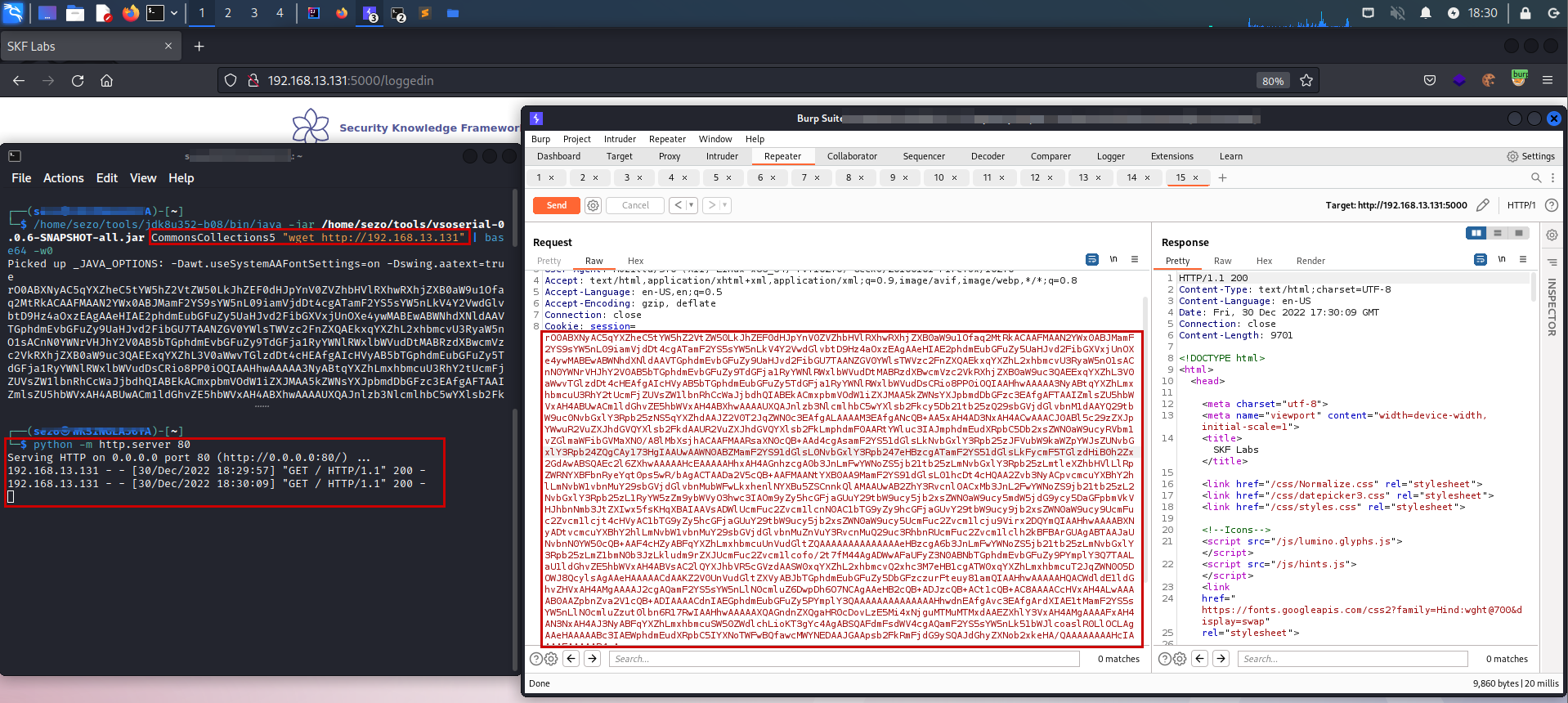Bookmark the page with star icon
This screenshot has width=1568, height=703.
point(1306,80)
